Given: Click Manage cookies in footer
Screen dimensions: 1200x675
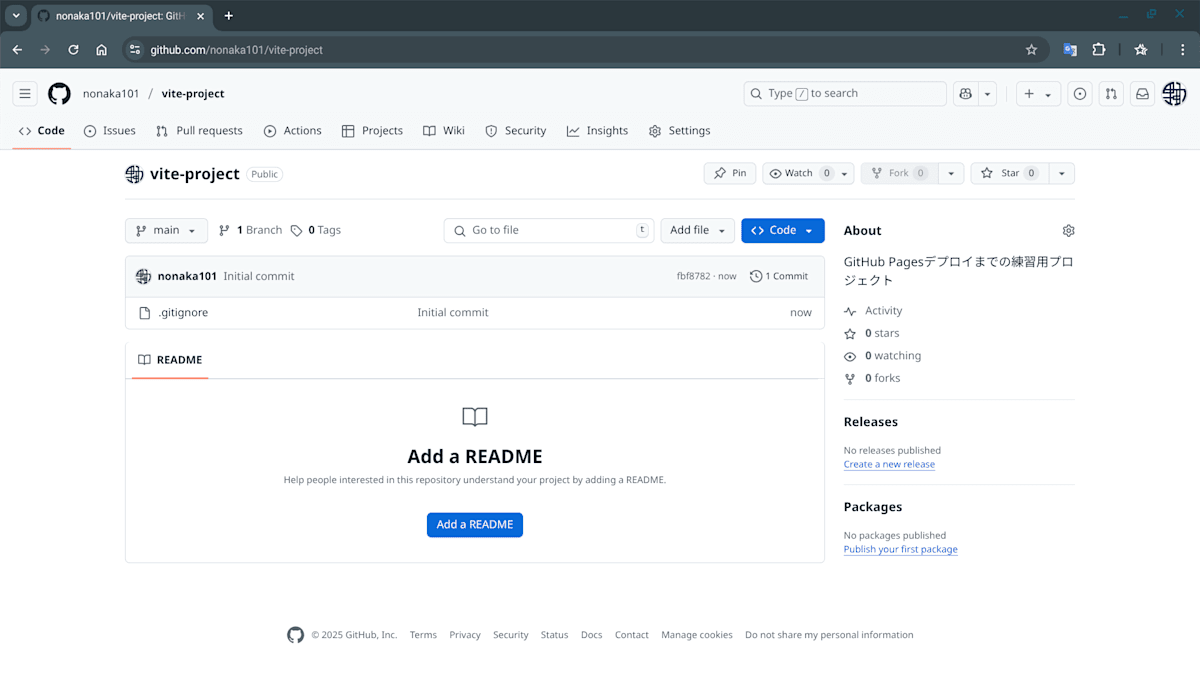Looking at the screenshot, I should (697, 635).
